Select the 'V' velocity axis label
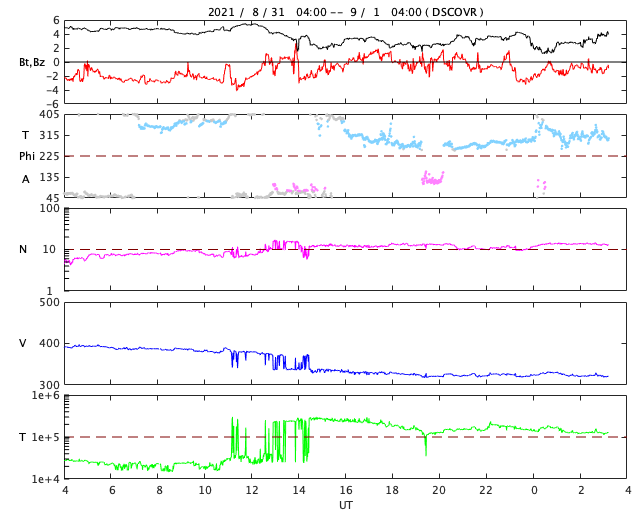 click(x=23, y=343)
